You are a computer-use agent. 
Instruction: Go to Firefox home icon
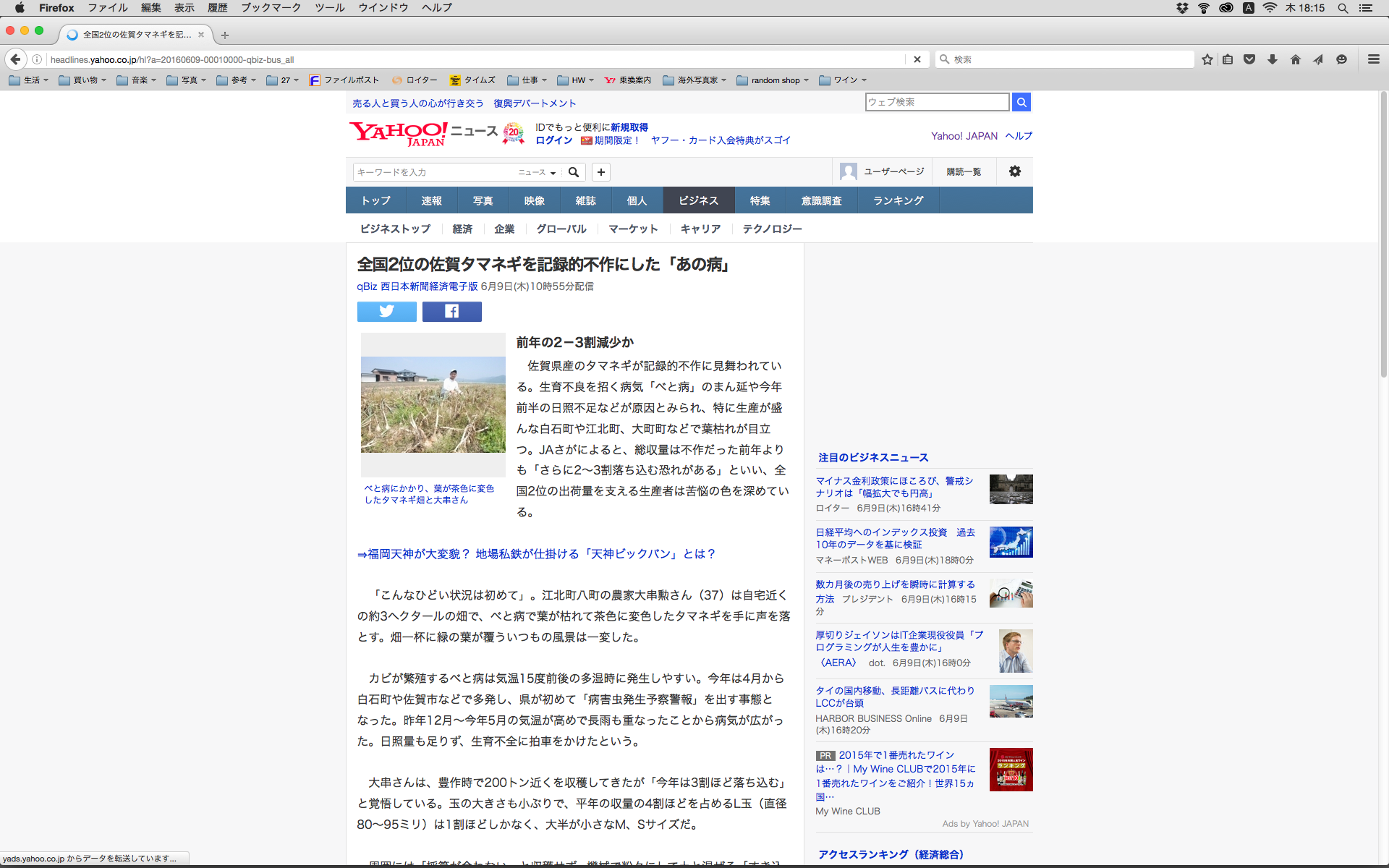tap(1295, 59)
